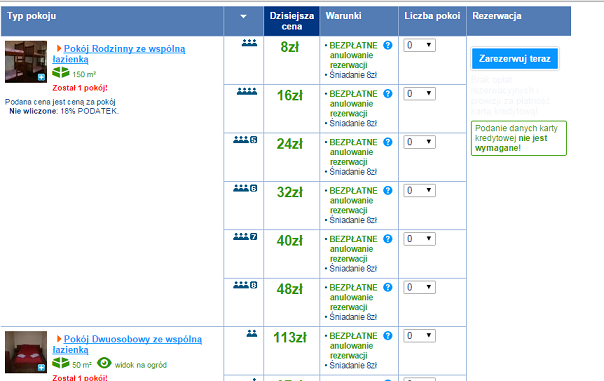Click the help icon in the 16zł row

coord(388,94)
